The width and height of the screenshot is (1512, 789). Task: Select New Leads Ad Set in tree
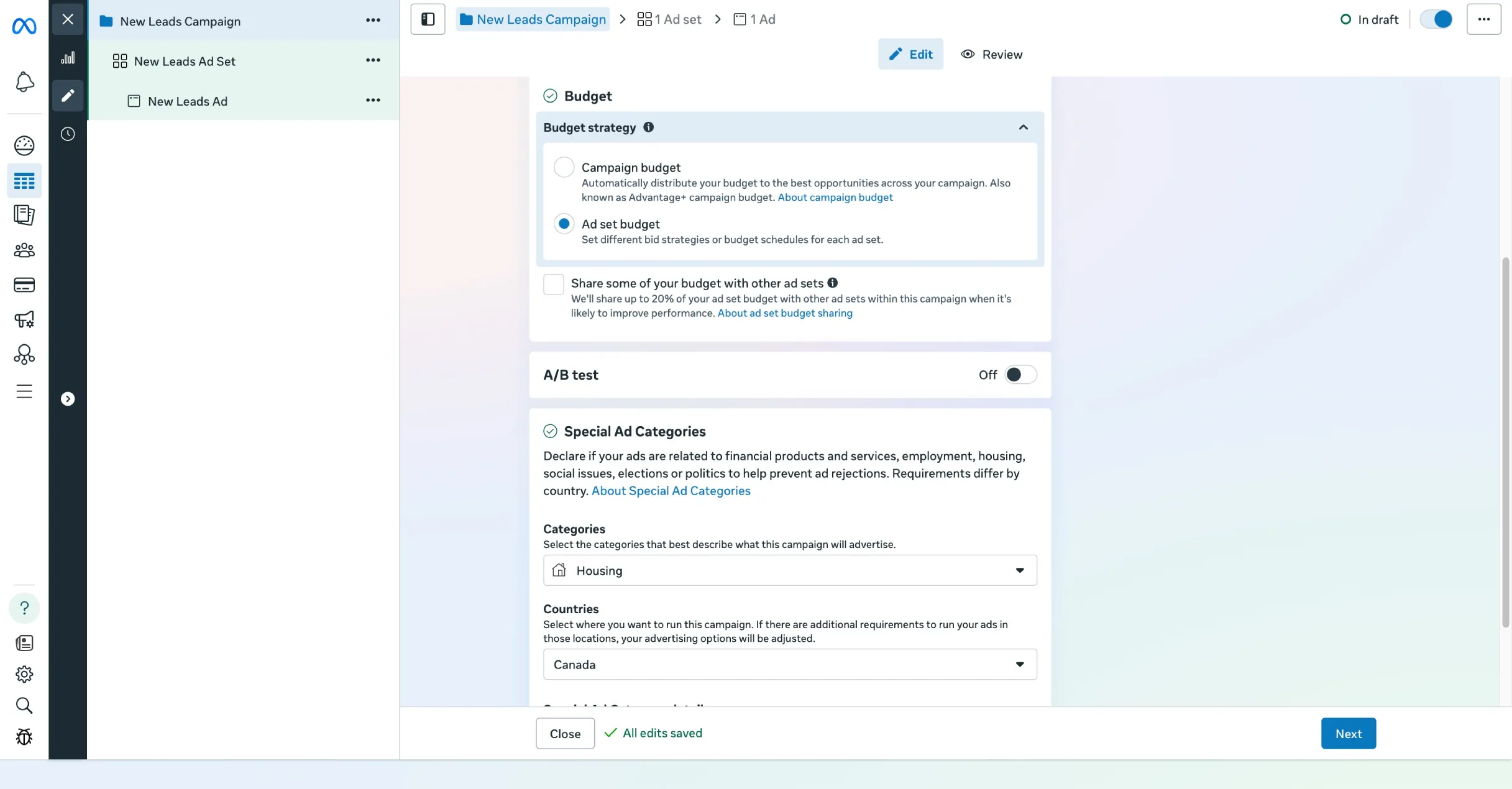point(185,61)
